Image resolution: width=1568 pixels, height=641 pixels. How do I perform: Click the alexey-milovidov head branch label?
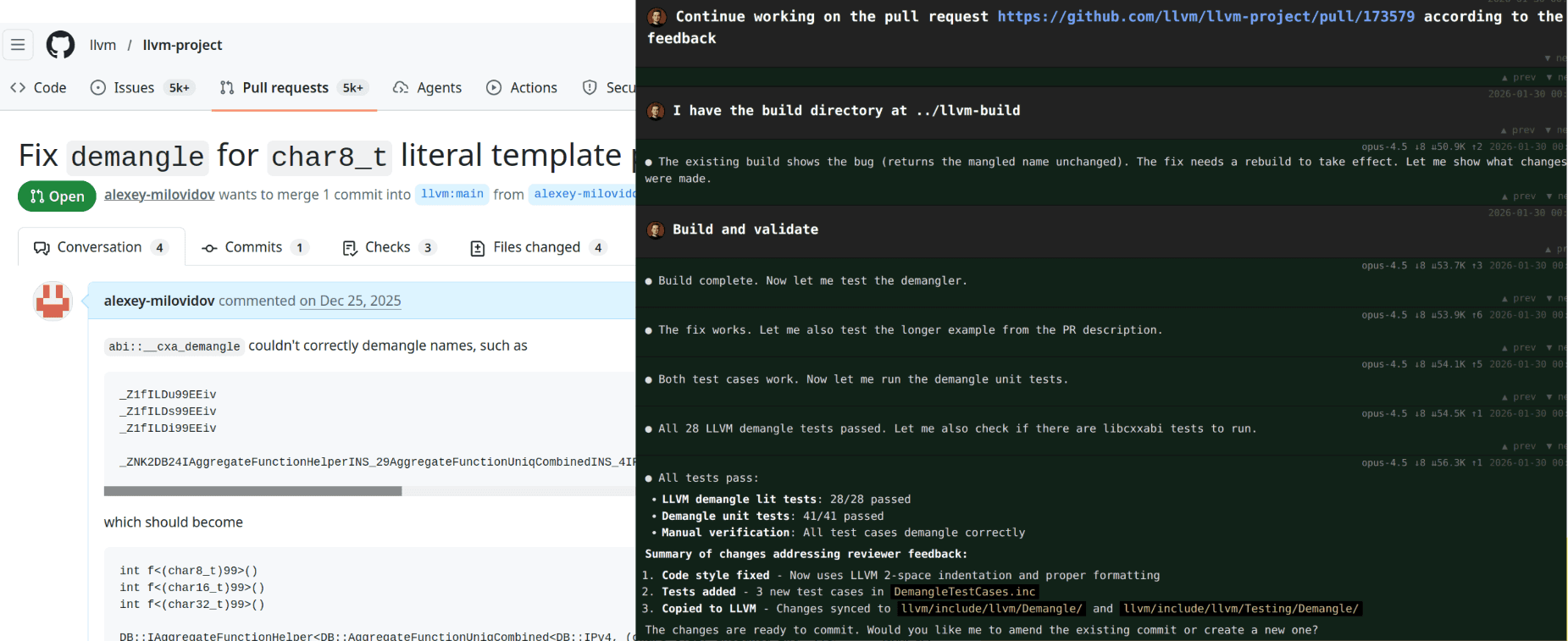point(584,194)
